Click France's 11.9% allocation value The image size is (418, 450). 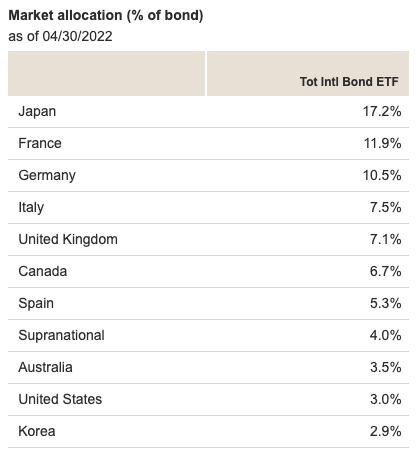(382, 143)
